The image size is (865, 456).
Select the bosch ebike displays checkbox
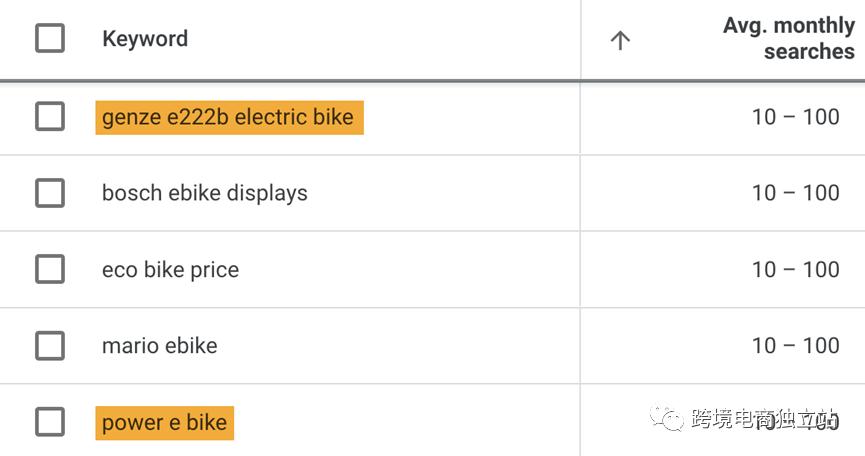[x=50, y=193]
